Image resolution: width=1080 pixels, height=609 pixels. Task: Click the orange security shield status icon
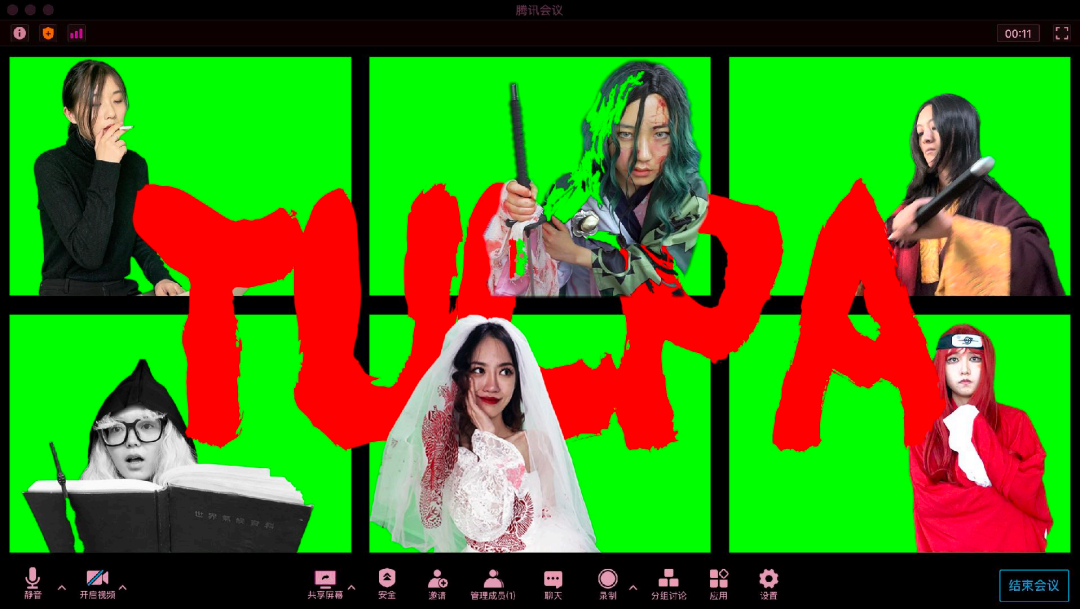point(48,33)
